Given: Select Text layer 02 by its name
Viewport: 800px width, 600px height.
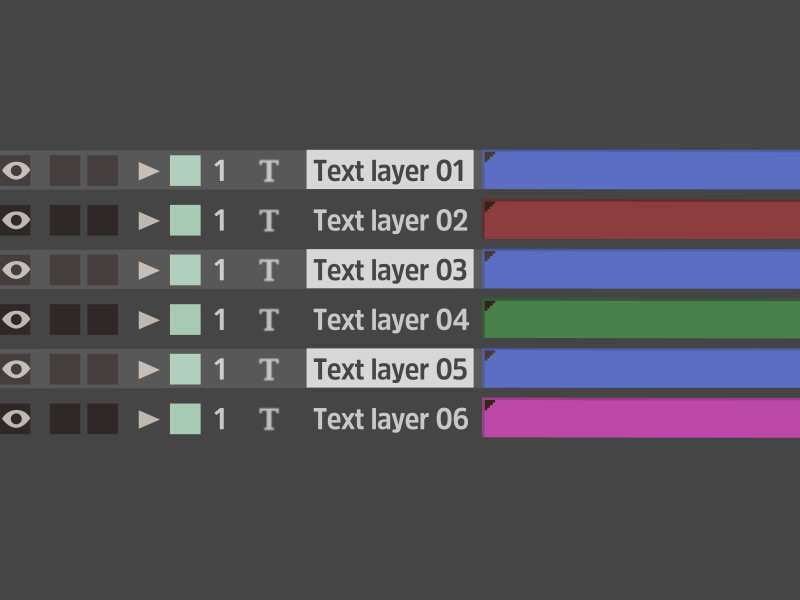Looking at the screenshot, I should pyautogui.click(x=390, y=221).
